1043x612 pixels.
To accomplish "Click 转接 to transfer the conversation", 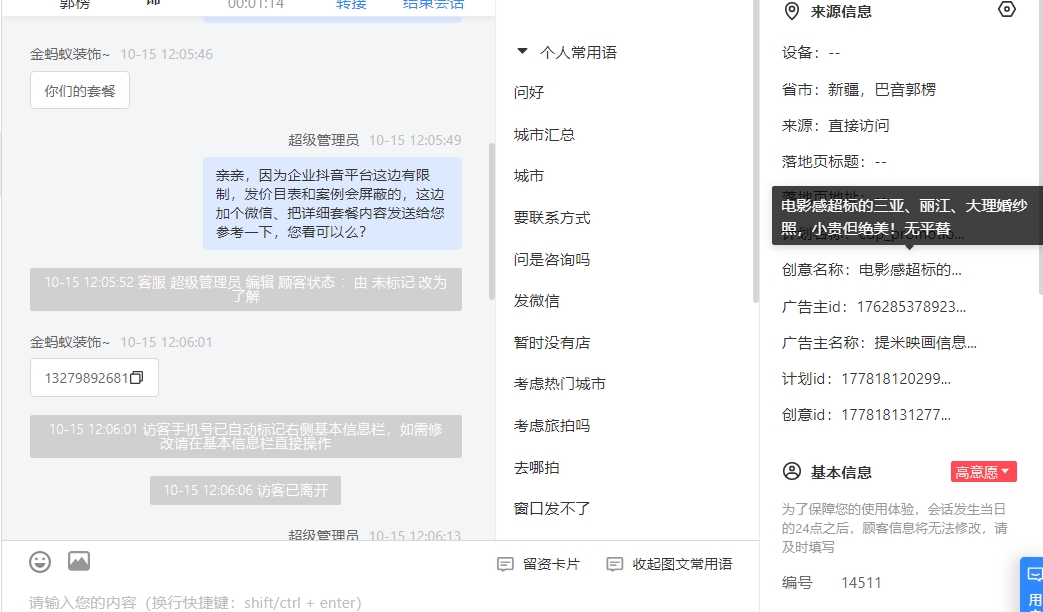I will [x=351, y=4].
